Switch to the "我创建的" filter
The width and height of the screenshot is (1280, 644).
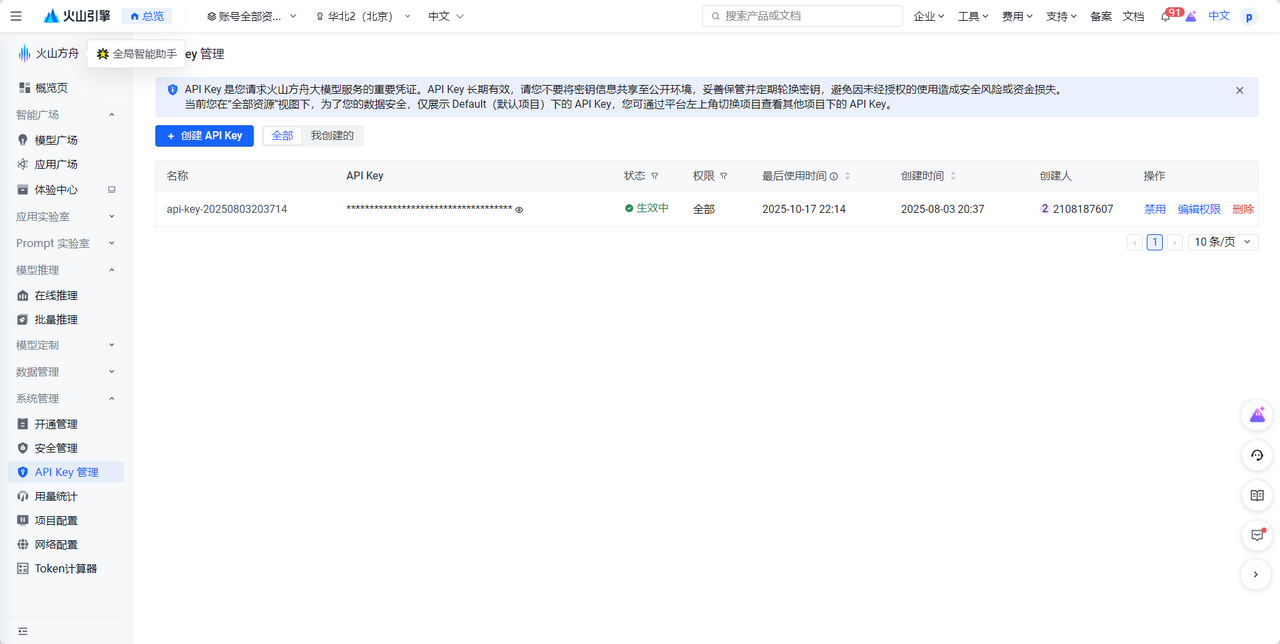pyautogui.click(x=332, y=135)
